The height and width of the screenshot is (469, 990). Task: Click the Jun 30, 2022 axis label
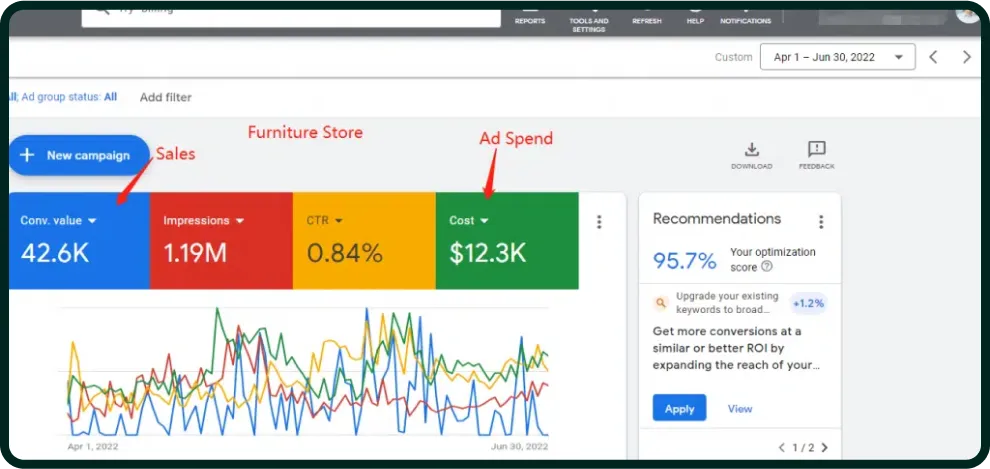[x=520, y=446]
